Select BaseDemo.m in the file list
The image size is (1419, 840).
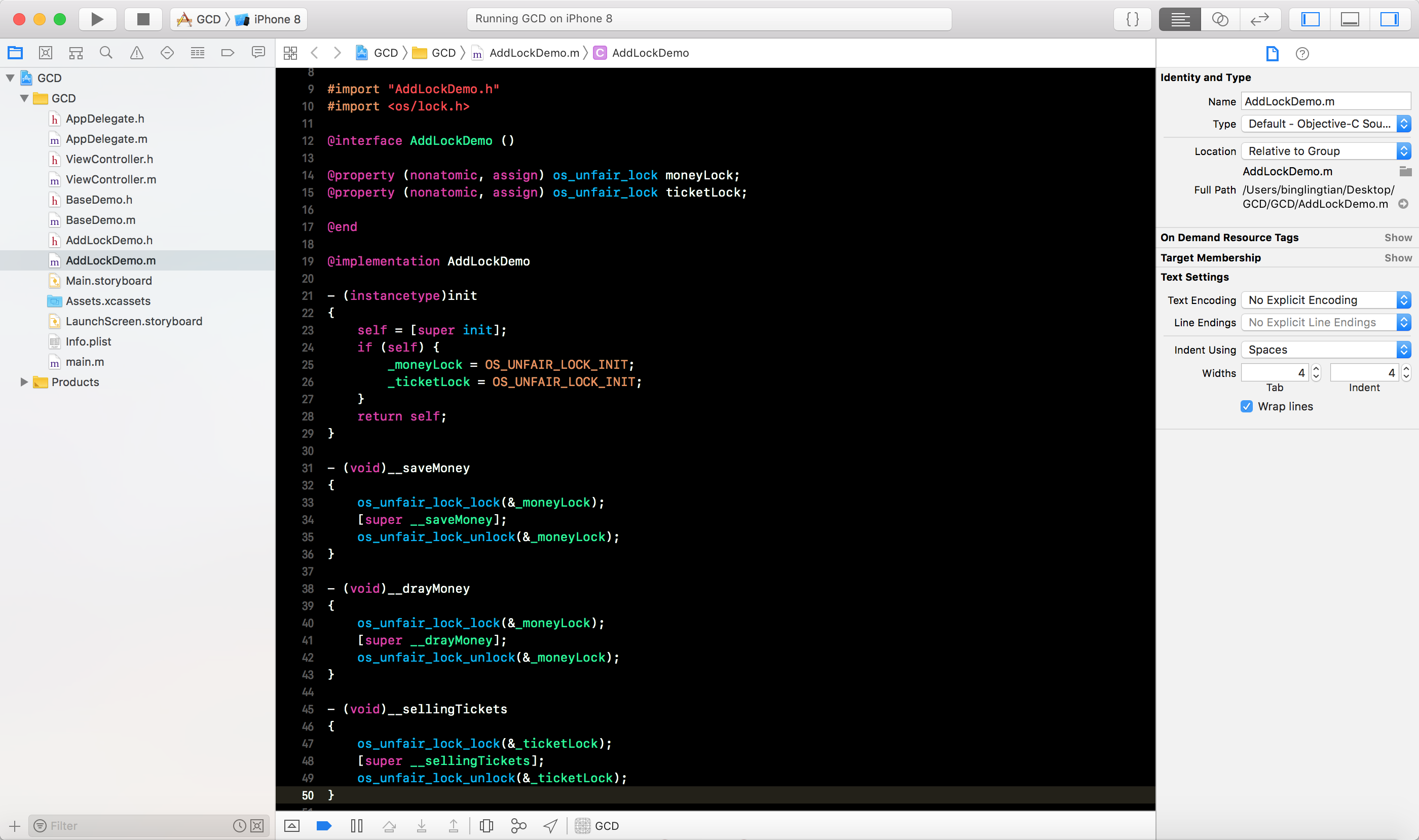click(x=100, y=220)
